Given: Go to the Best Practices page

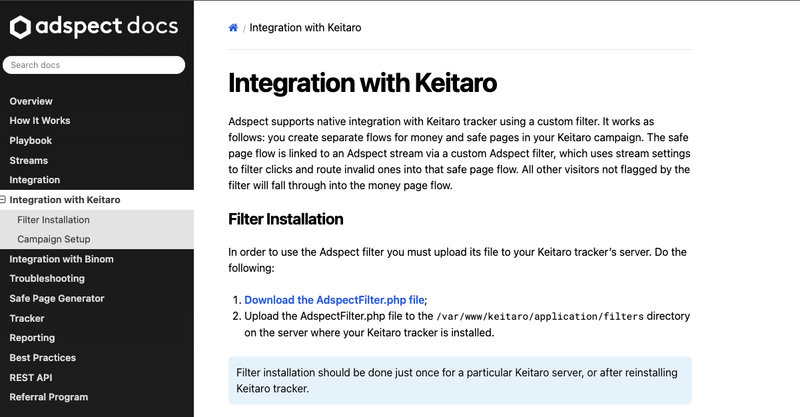Looking at the screenshot, I should [x=43, y=357].
